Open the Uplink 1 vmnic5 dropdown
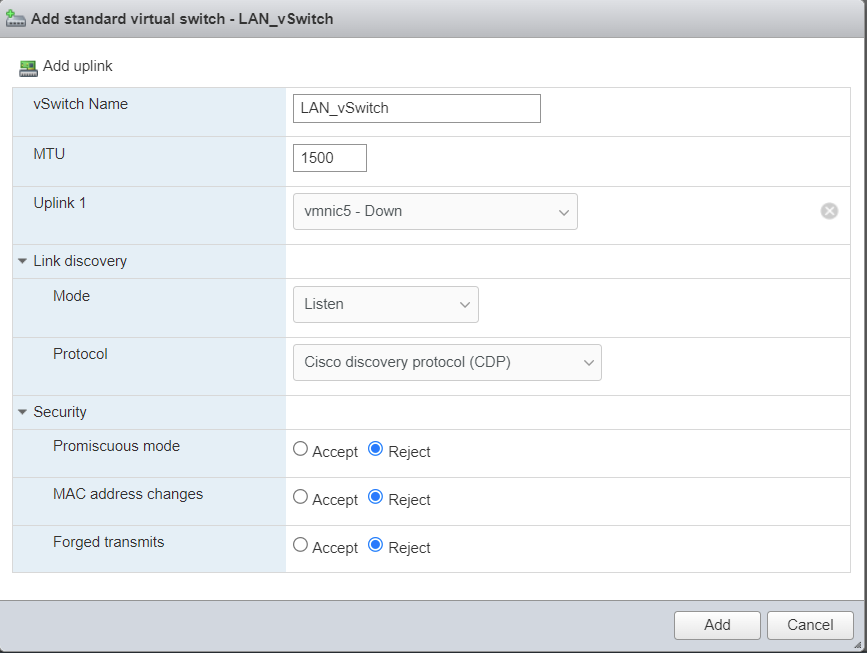 pyautogui.click(x=435, y=212)
